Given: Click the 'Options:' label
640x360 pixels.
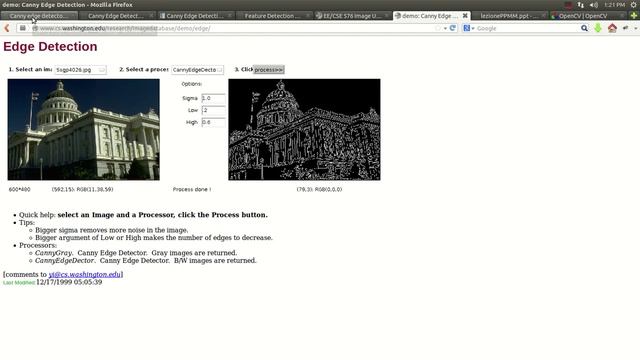Looking at the screenshot, I should click(x=191, y=84).
